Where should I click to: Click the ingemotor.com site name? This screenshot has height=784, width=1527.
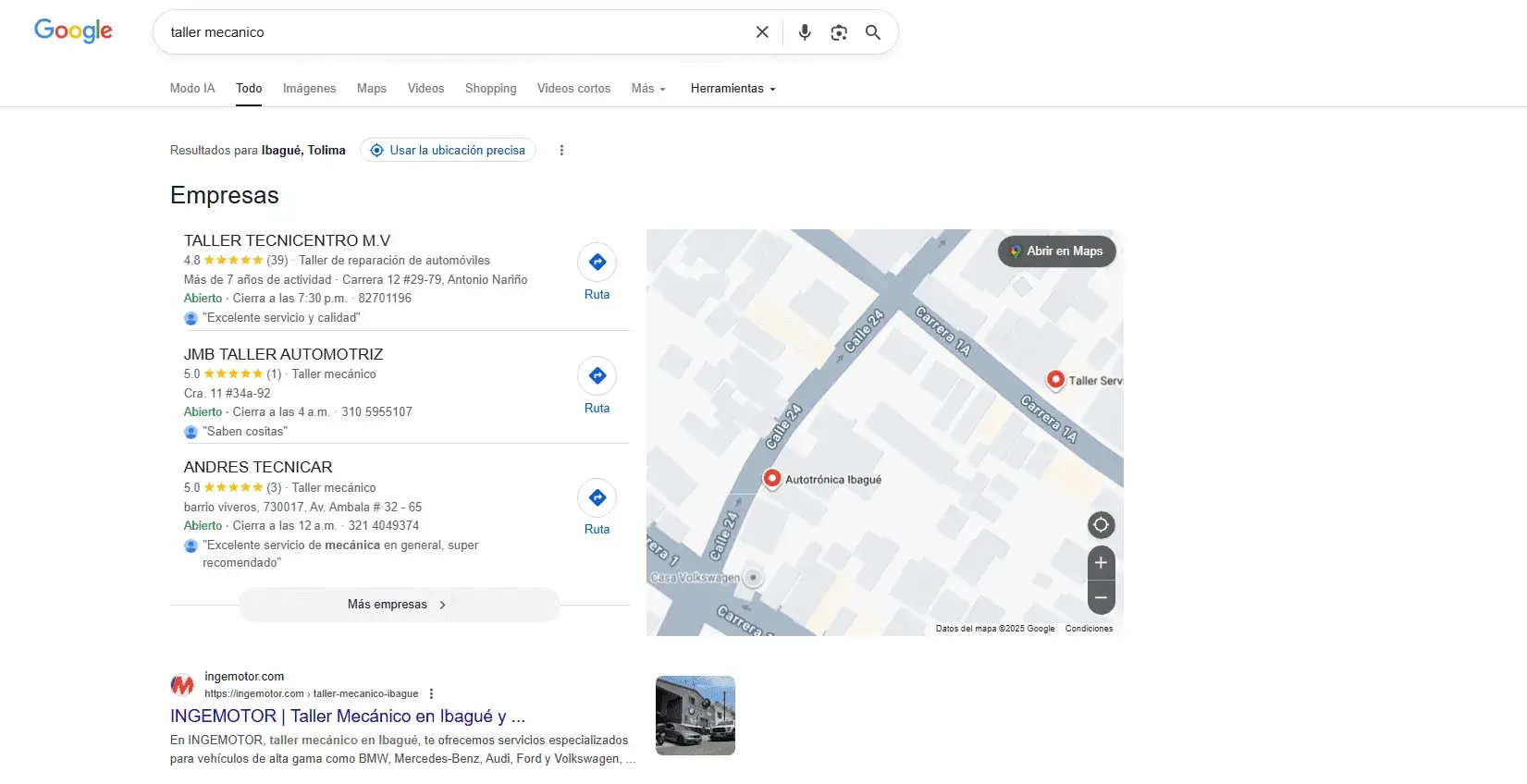tap(244, 677)
